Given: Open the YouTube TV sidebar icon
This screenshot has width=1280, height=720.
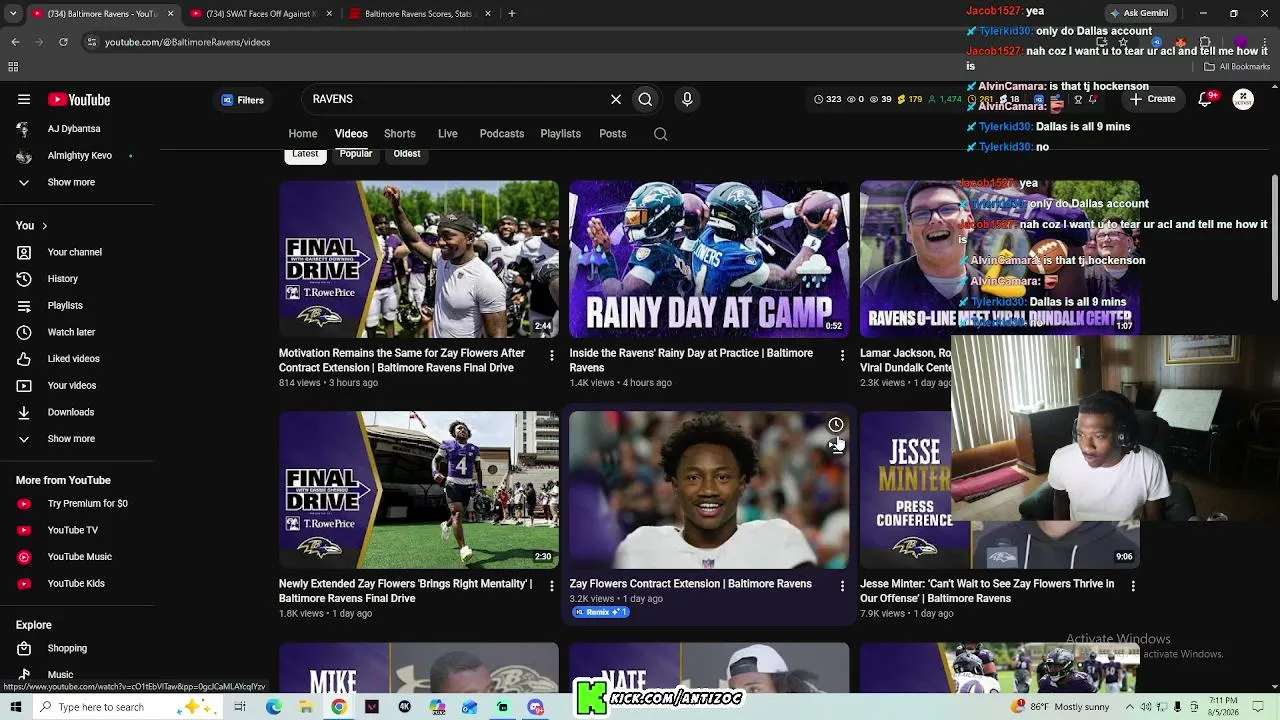Looking at the screenshot, I should pos(24,530).
